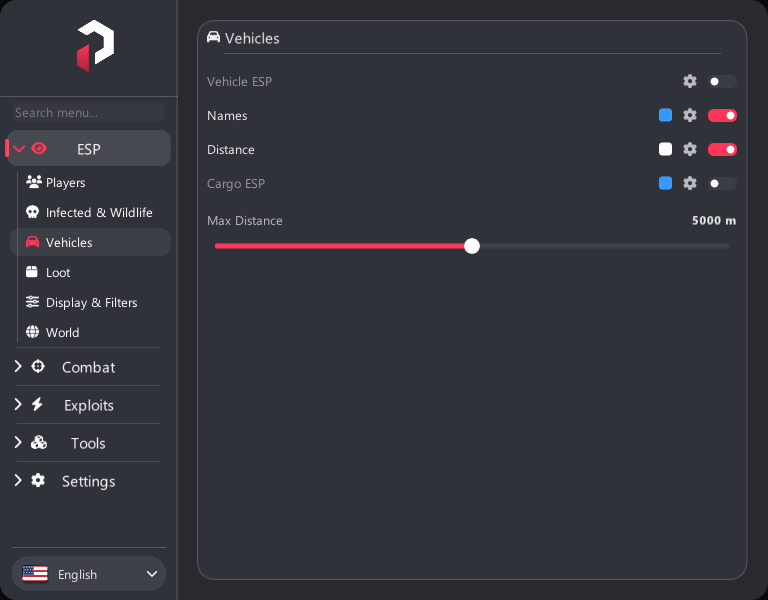Pick the blue color swatch for Cargo ESP
This screenshot has height=600, width=768.
coord(665,183)
